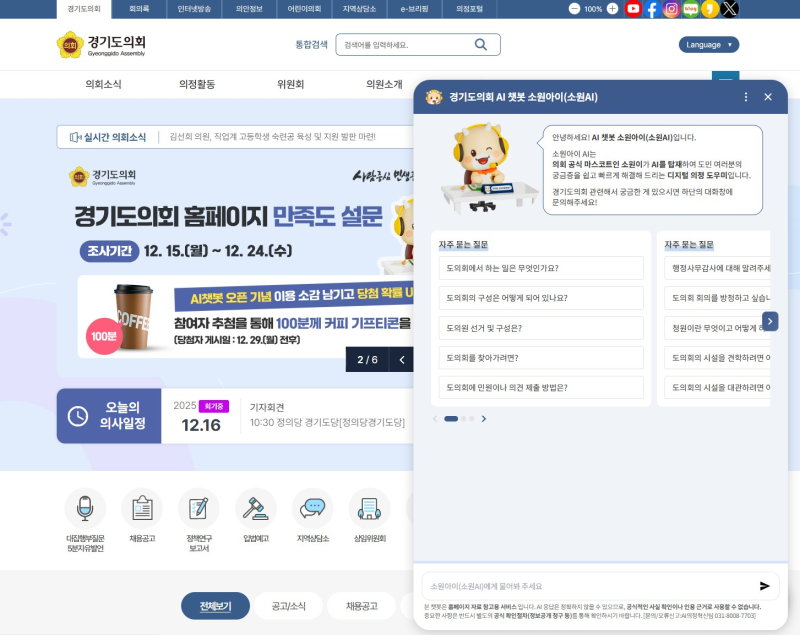800x635 pixels.
Task: Send chatbot message with paper-plane icon
Action: point(765,586)
